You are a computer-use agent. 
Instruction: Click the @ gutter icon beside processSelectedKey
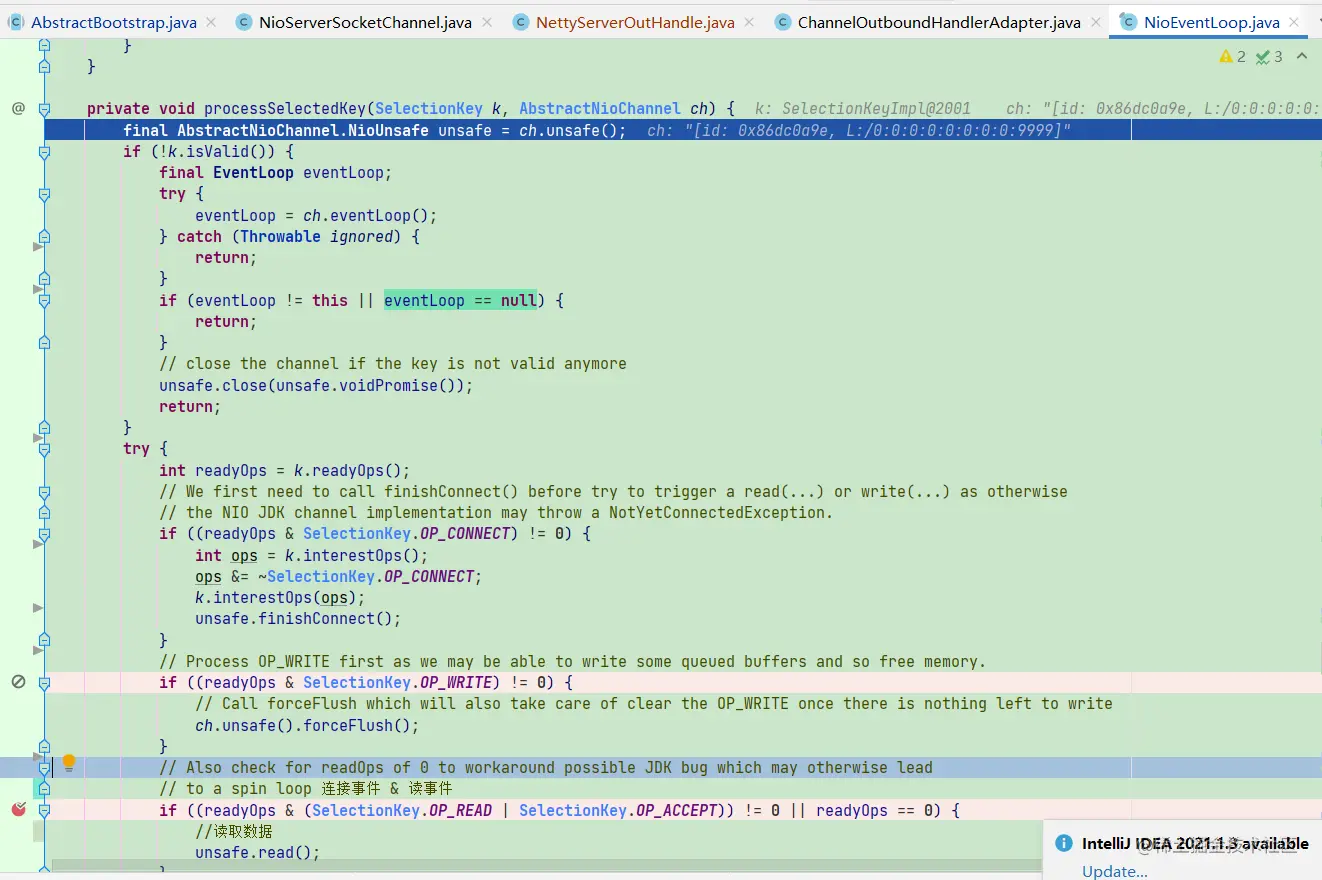(x=18, y=108)
